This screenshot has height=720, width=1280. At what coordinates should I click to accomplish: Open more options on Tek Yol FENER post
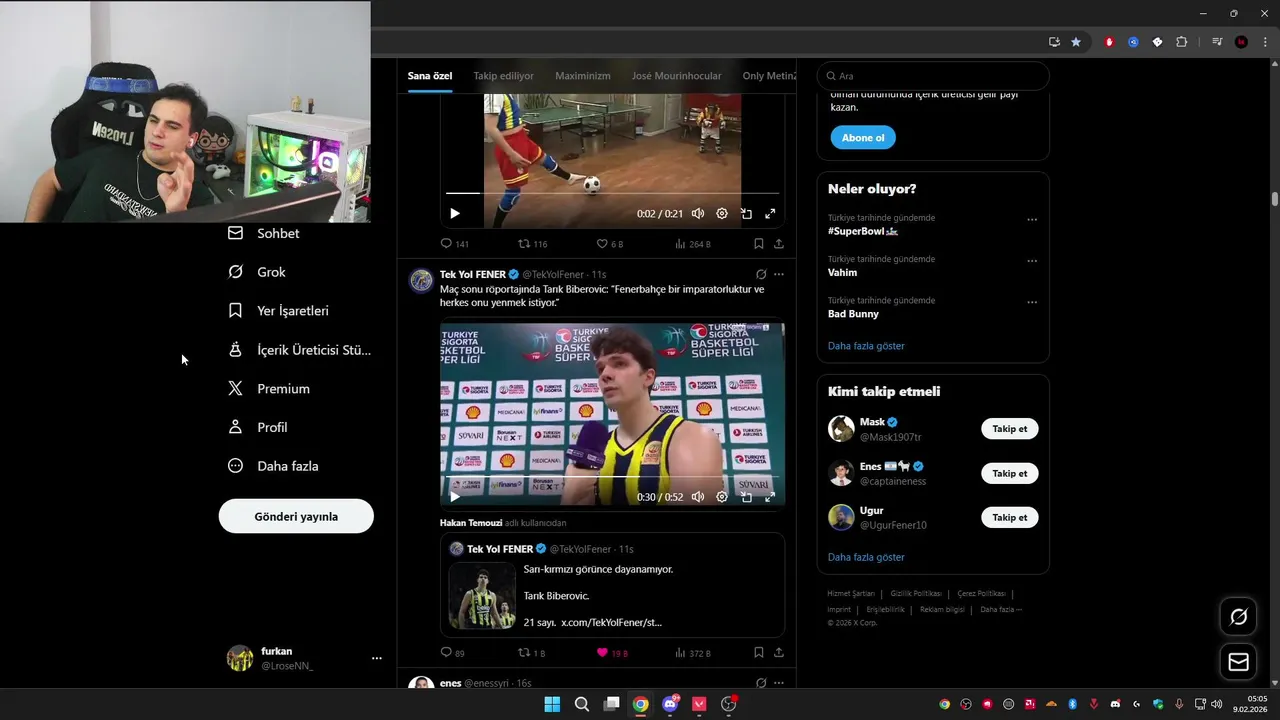[x=779, y=274]
